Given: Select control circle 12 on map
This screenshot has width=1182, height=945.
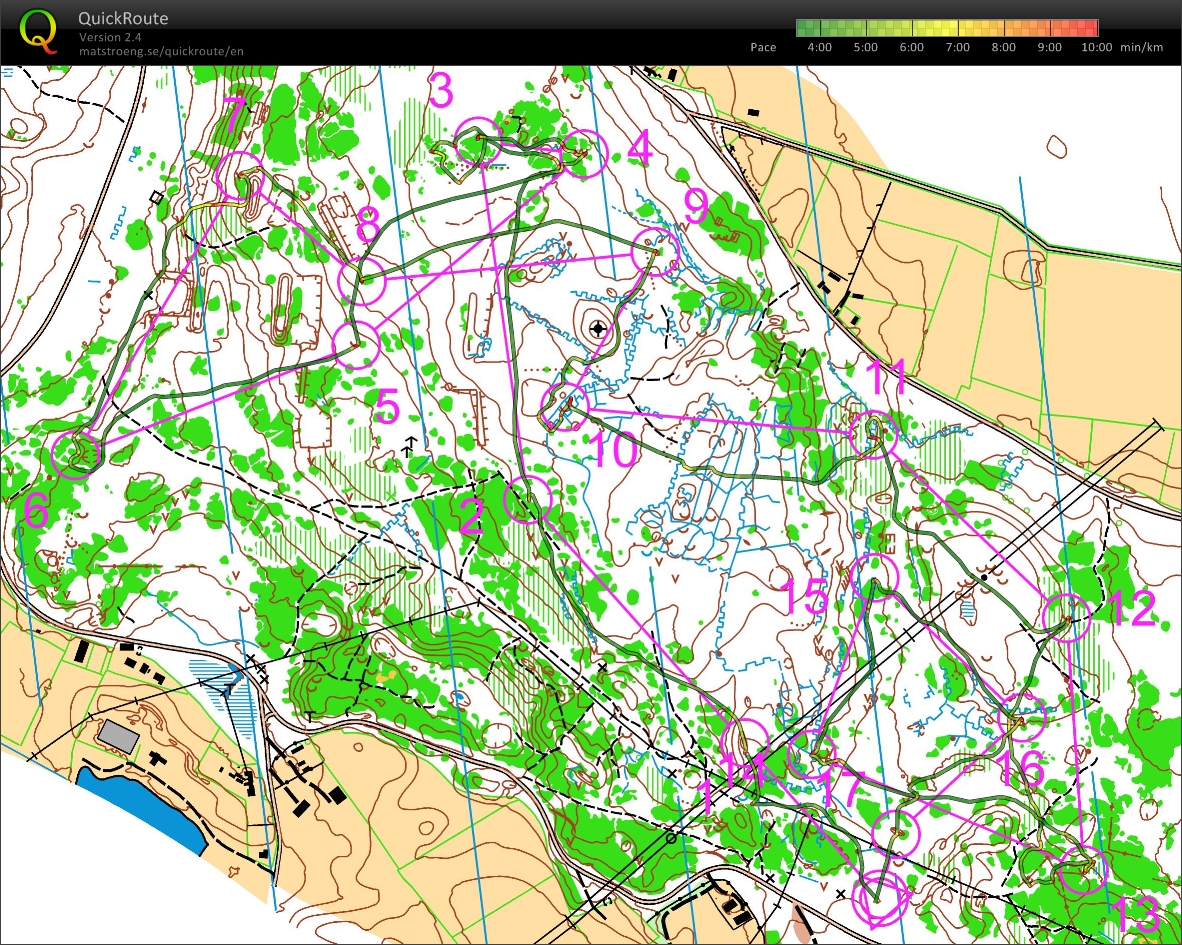Looking at the screenshot, I should [x=1067, y=617].
